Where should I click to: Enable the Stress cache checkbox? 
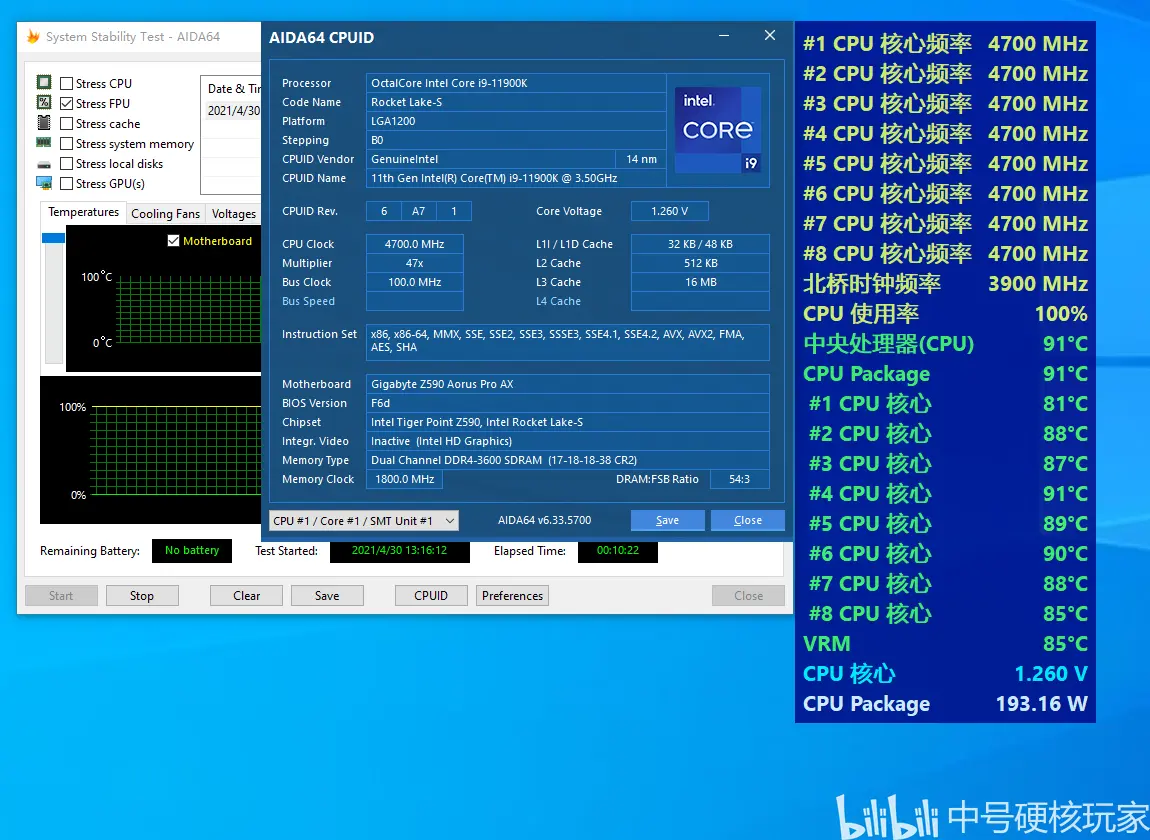67,123
